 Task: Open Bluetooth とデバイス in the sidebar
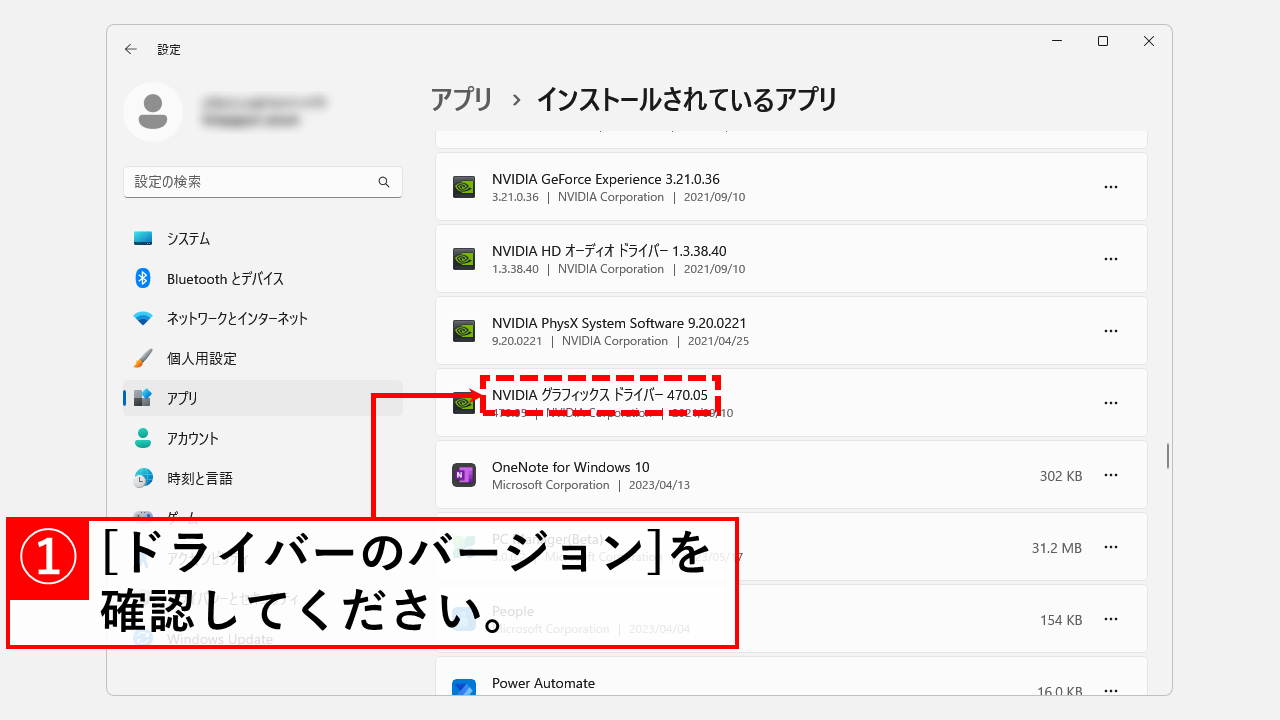pyautogui.click(x=225, y=279)
